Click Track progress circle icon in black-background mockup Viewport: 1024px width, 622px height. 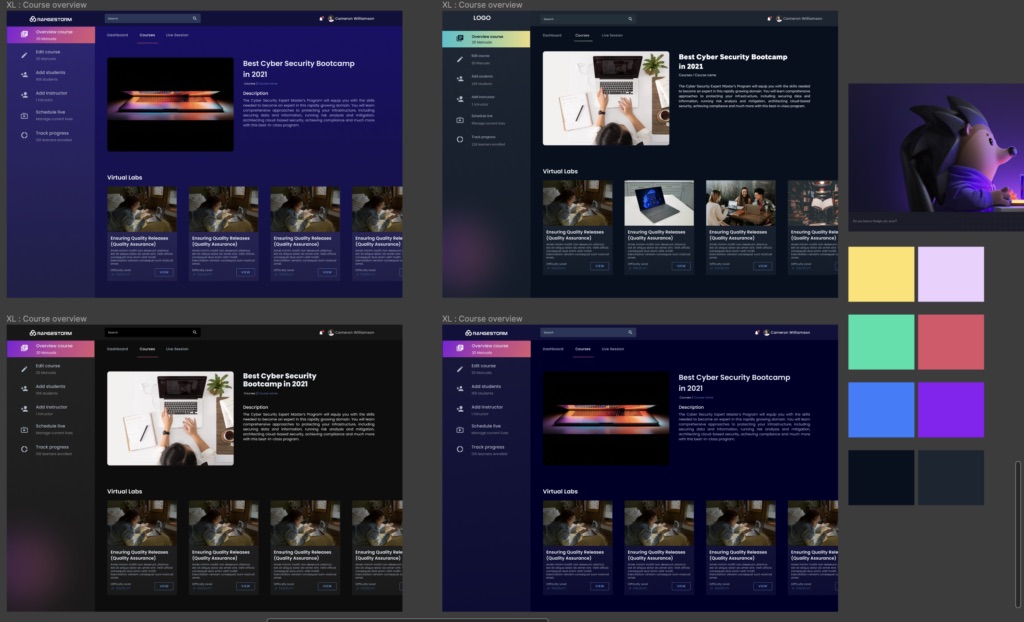pos(24,450)
